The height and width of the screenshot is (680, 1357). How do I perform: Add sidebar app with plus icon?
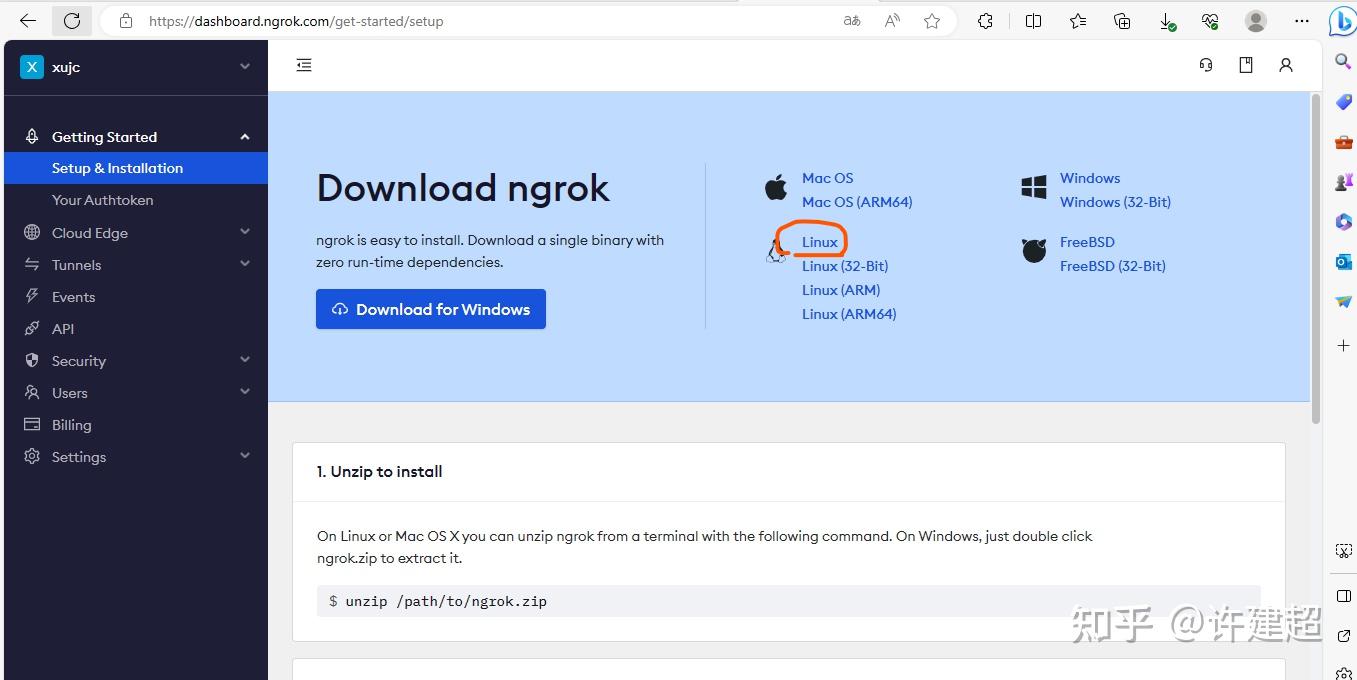(x=1343, y=345)
